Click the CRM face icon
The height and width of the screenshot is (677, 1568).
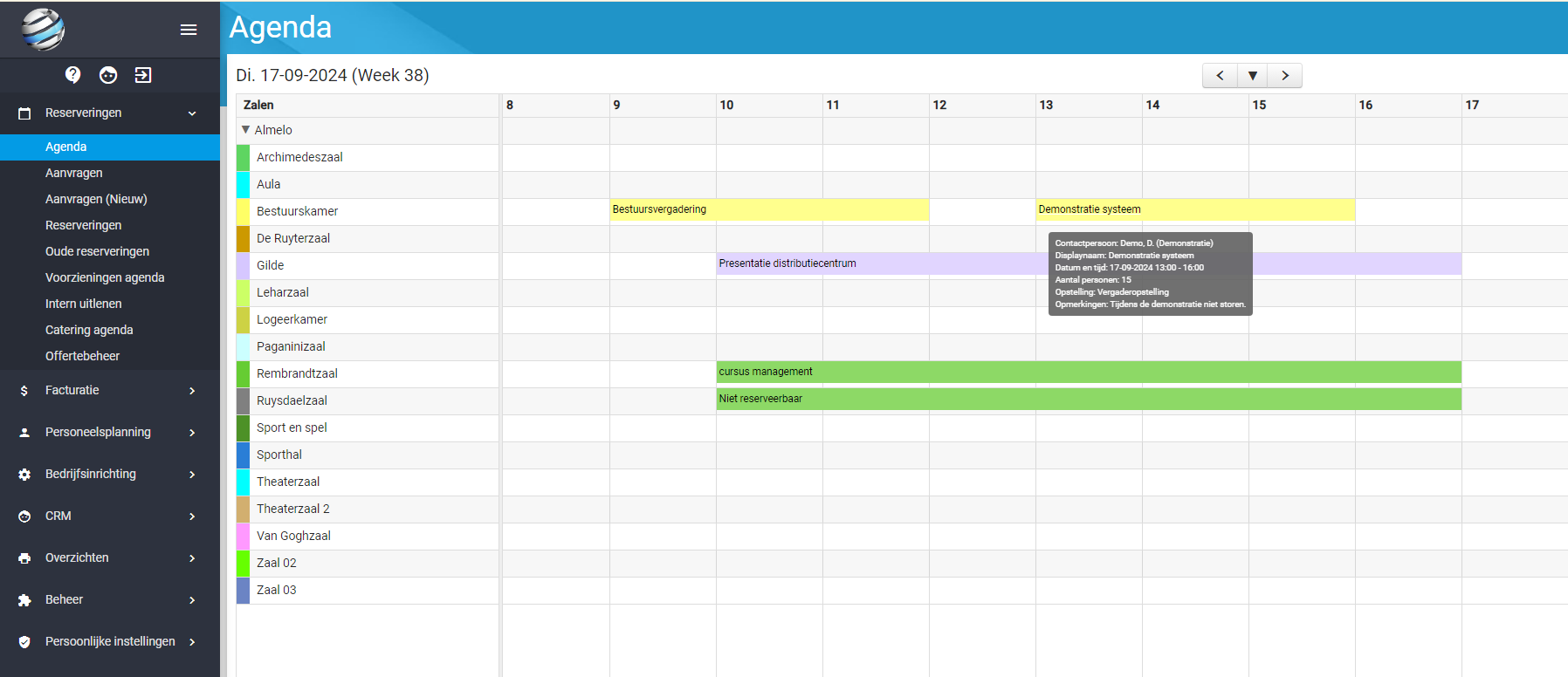tap(24, 516)
